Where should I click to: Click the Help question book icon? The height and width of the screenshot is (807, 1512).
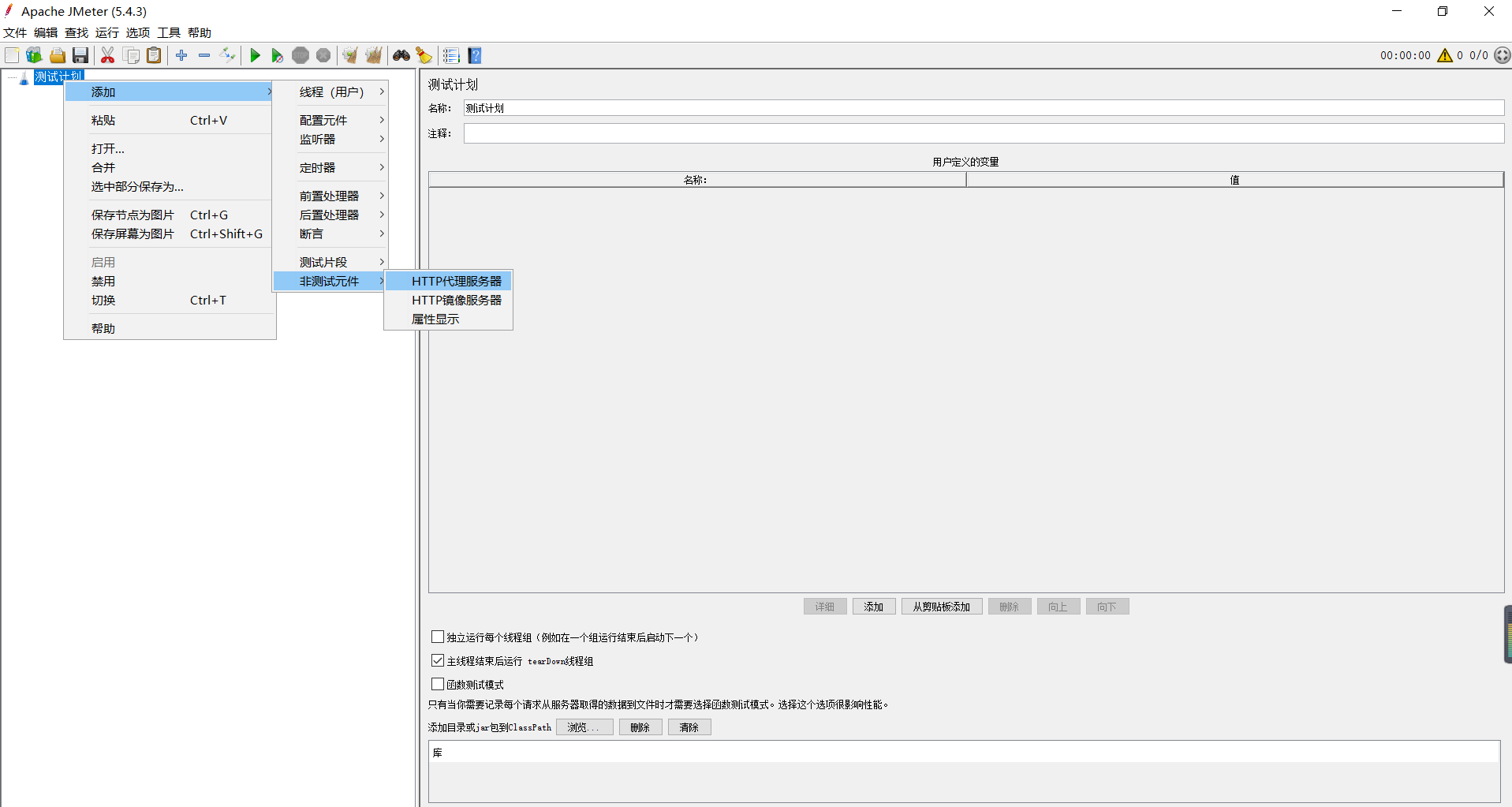pyautogui.click(x=475, y=55)
